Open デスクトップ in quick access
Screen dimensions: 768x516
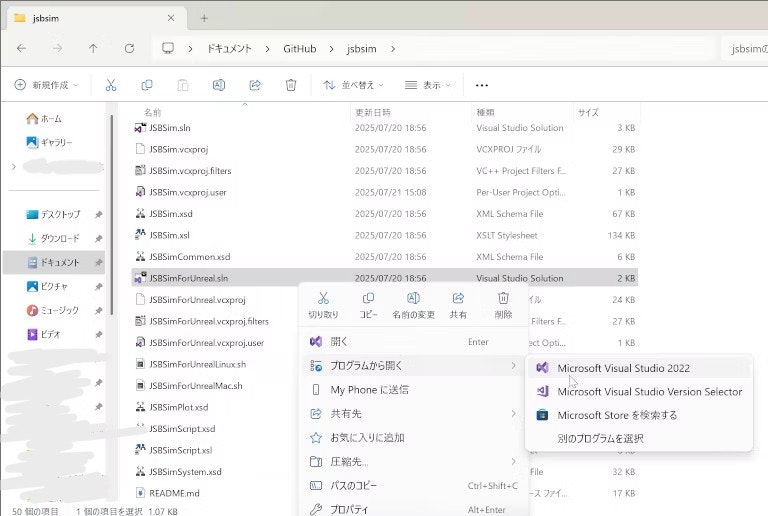(53, 214)
